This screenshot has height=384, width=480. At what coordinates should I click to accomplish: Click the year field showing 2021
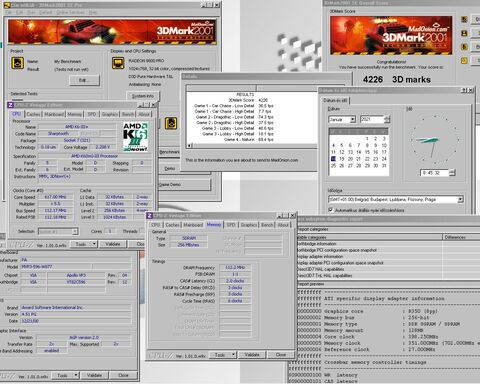372,119
